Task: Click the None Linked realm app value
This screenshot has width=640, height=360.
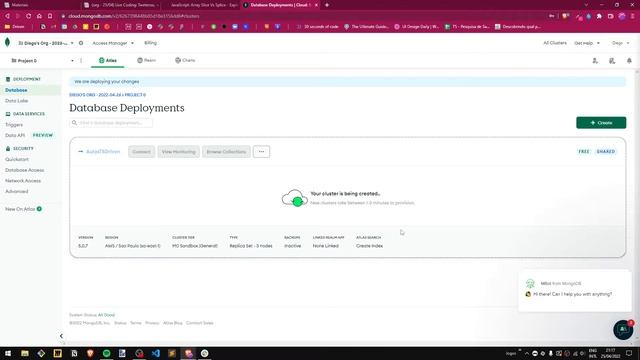Action: click(326, 246)
